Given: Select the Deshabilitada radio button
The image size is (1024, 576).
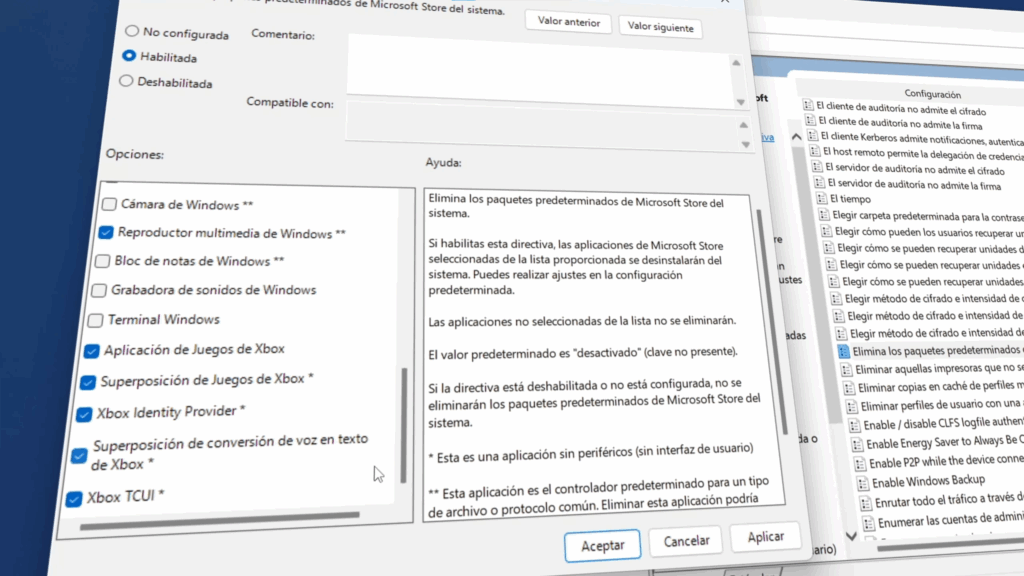Looking at the screenshot, I should pyautogui.click(x=126, y=81).
